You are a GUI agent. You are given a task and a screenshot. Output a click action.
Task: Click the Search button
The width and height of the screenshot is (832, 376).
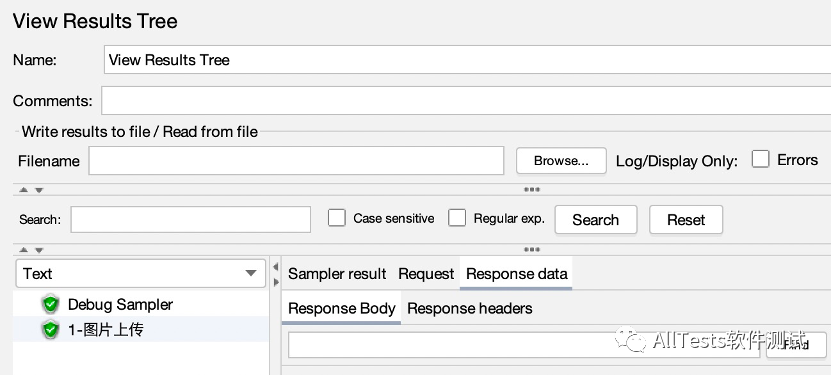(x=596, y=220)
